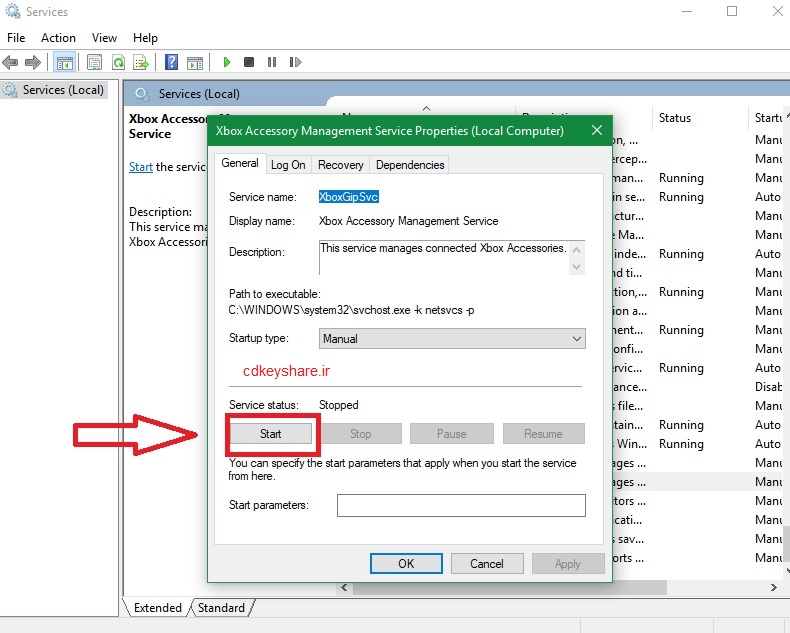Screen dimensions: 790x633
Task: Click the Services (Local) panel header
Action: (x=200, y=94)
